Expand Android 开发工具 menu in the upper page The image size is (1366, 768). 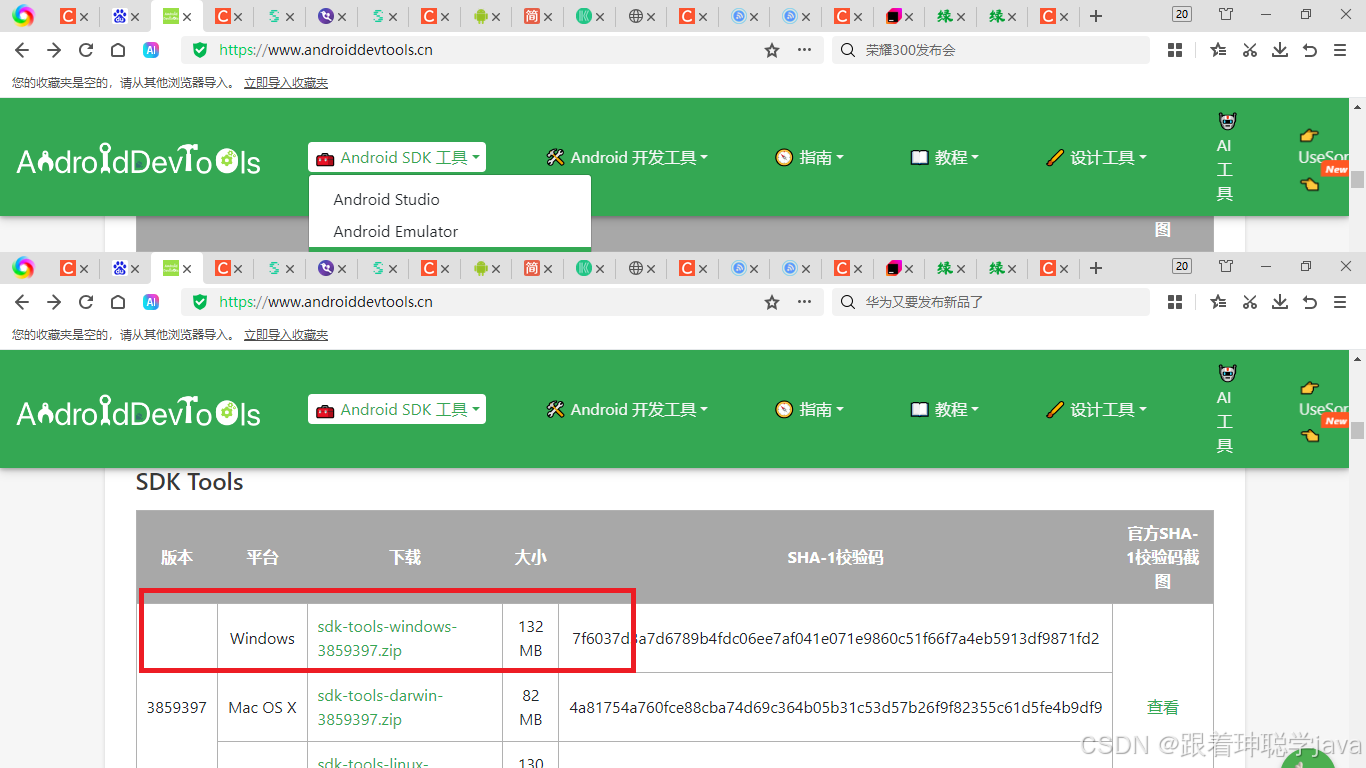627,157
